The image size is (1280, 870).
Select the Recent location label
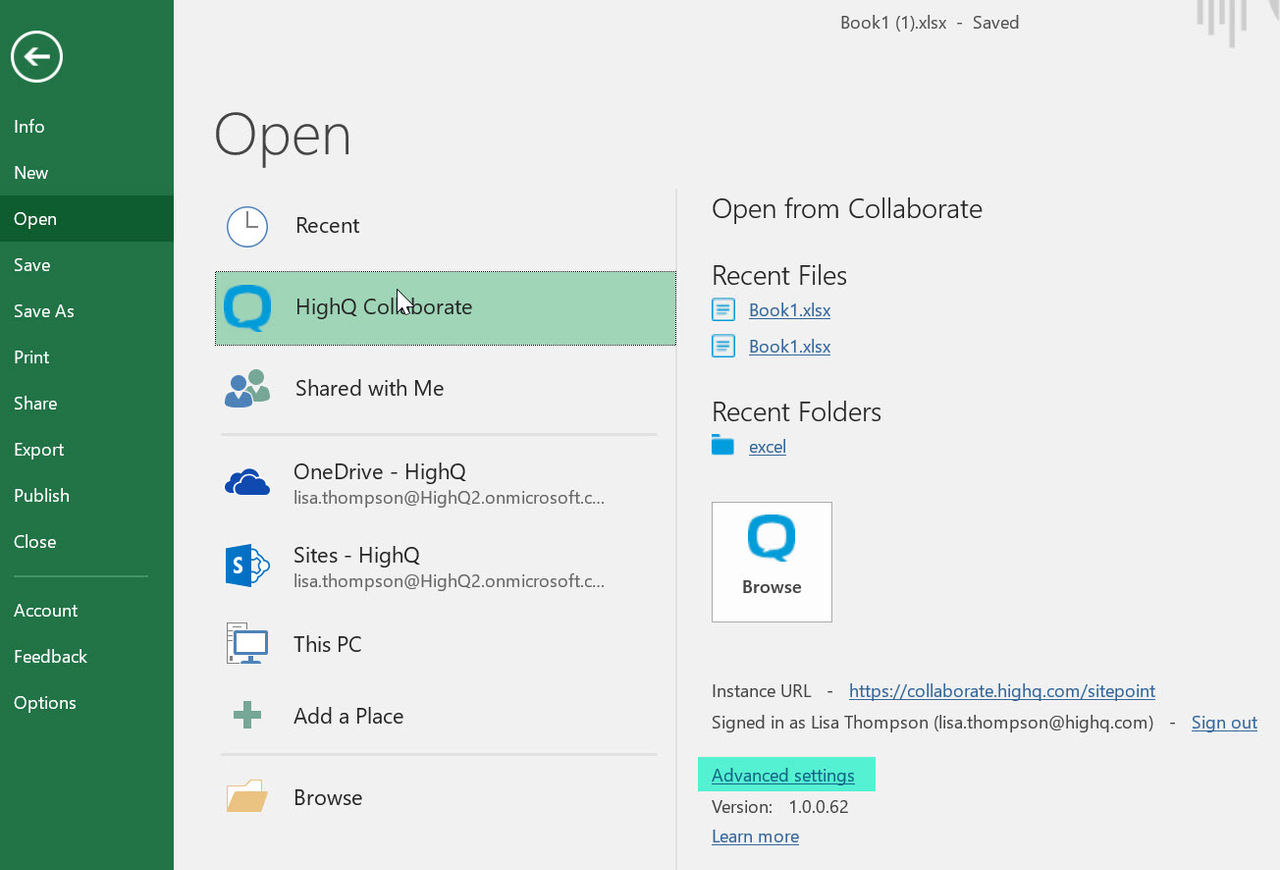tap(327, 226)
